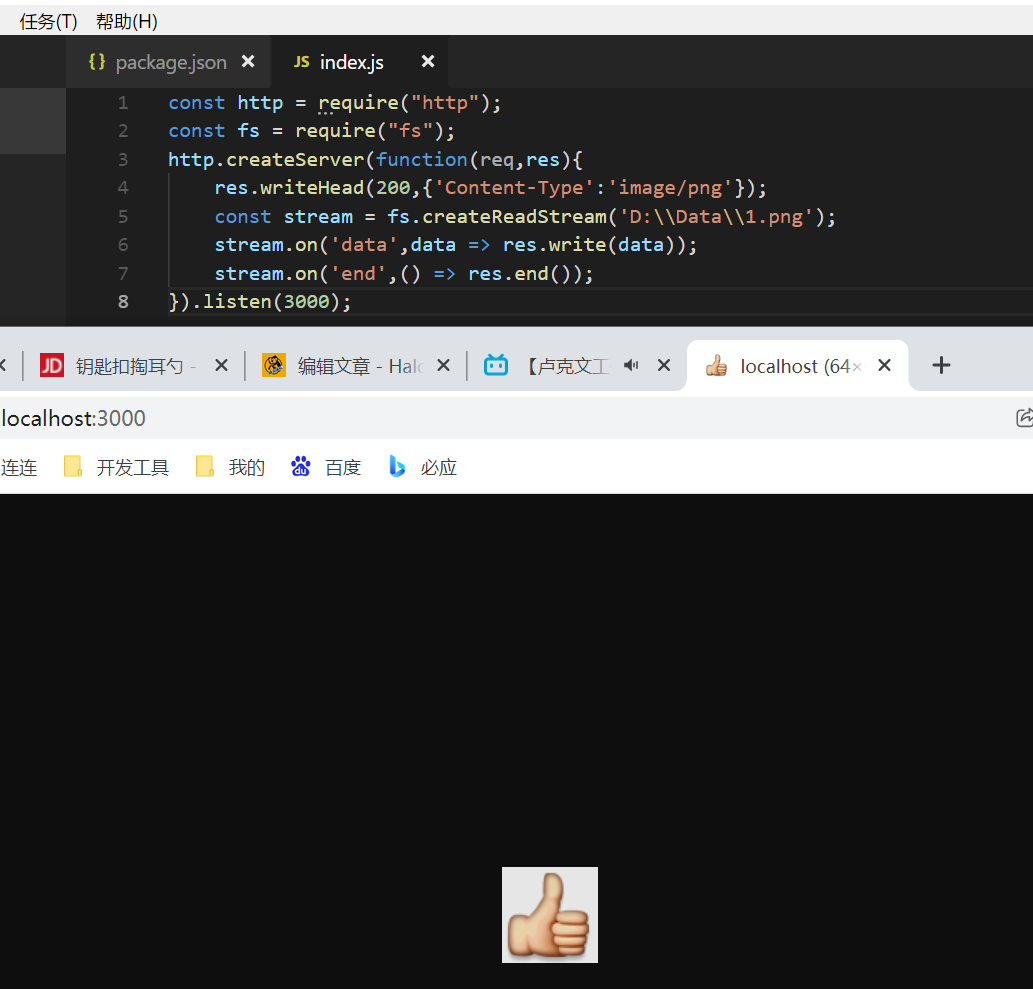Viewport: 1033px width, 989px height.
Task: Click the JD favicon on 钥匙扣掏耳勺 tab
Action: pos(52,366)
